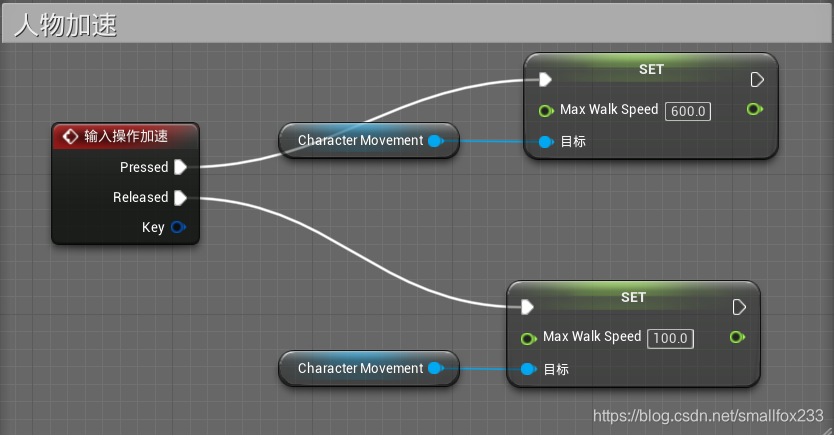Click the Max Walk Speed input pin beside 600.0
This screenshot has height=435, width=834.
click(546, 111)
